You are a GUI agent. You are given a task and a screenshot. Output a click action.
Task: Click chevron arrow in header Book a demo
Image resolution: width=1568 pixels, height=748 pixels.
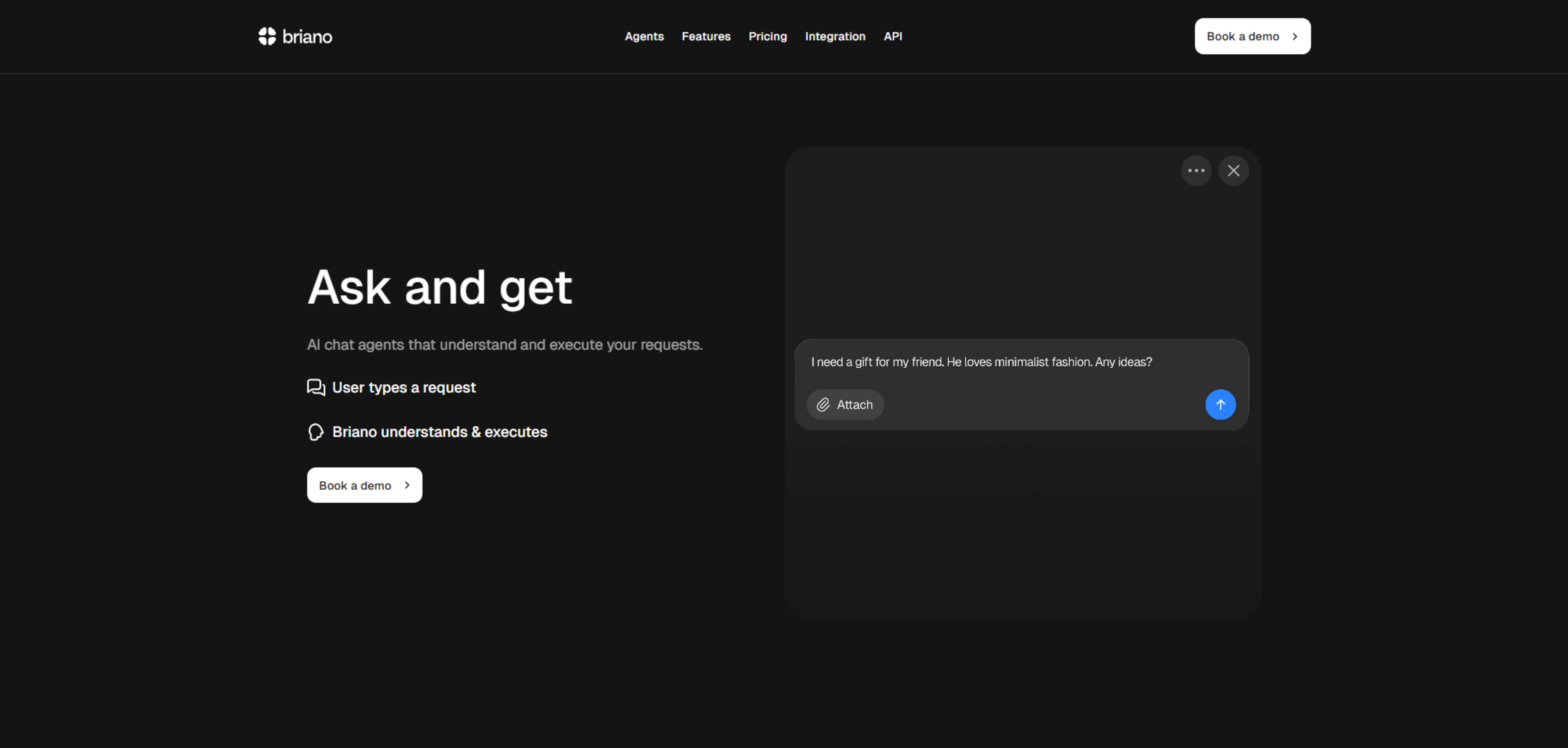[x=1295, y=36]
